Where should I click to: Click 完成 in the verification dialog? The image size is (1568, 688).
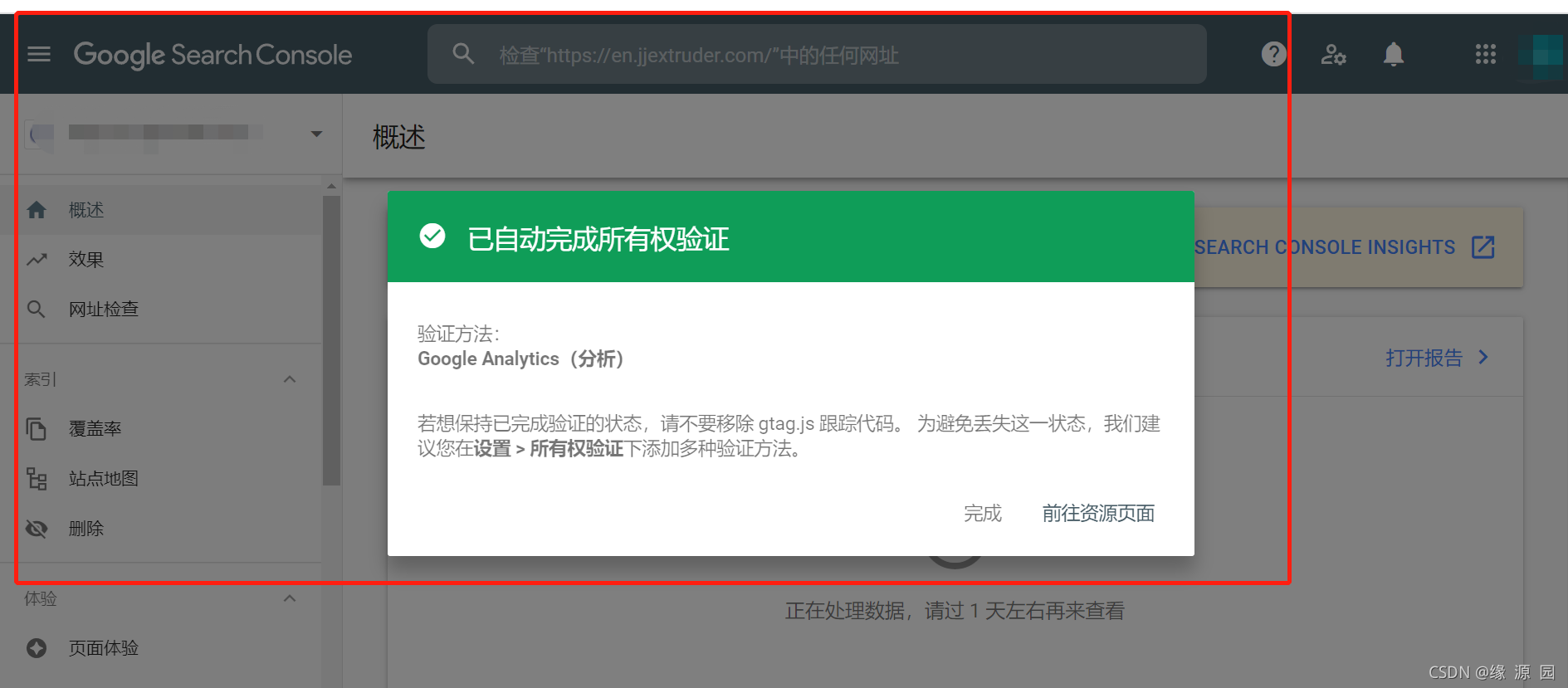tap(983, 514)
